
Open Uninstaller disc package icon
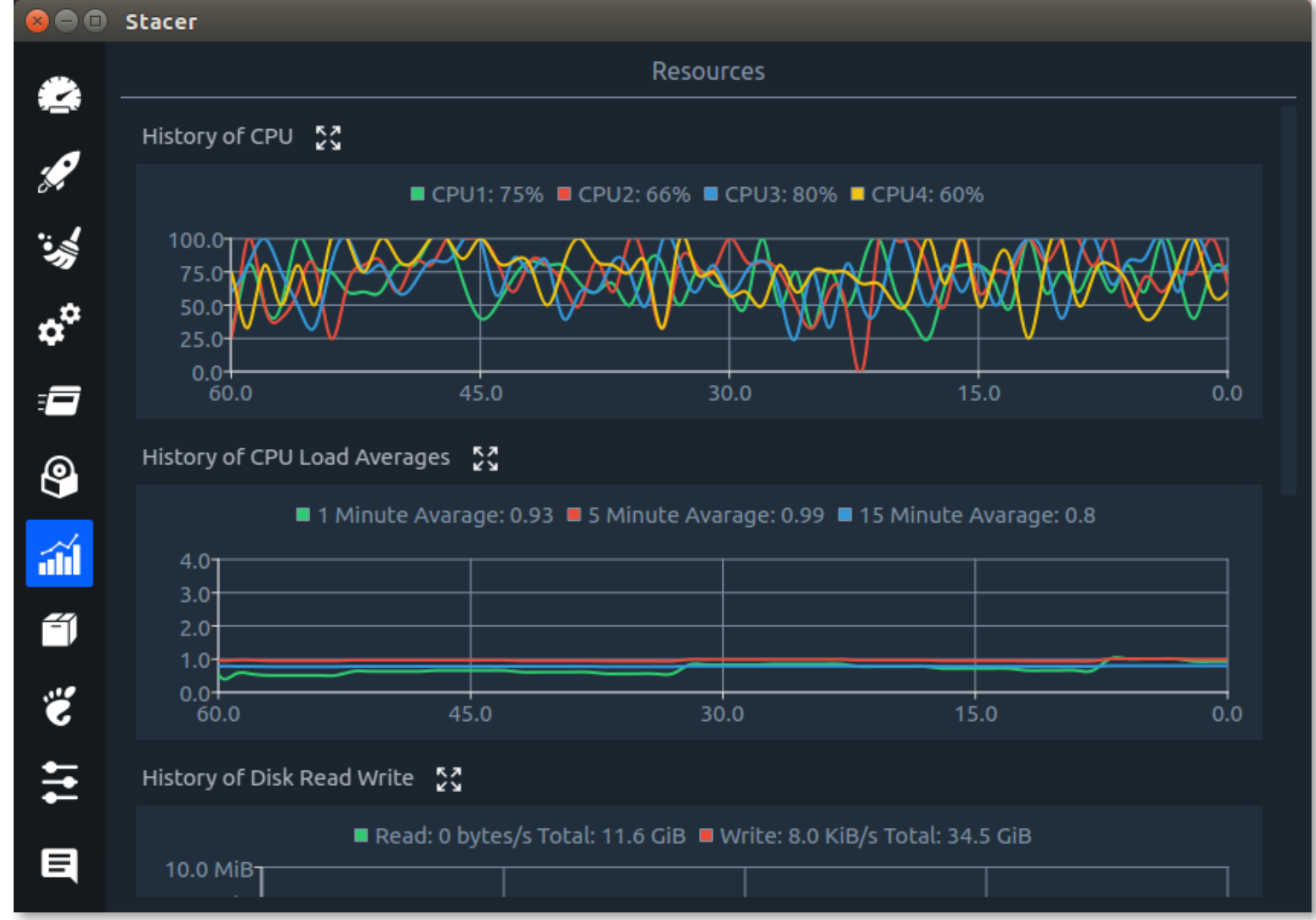59,477
